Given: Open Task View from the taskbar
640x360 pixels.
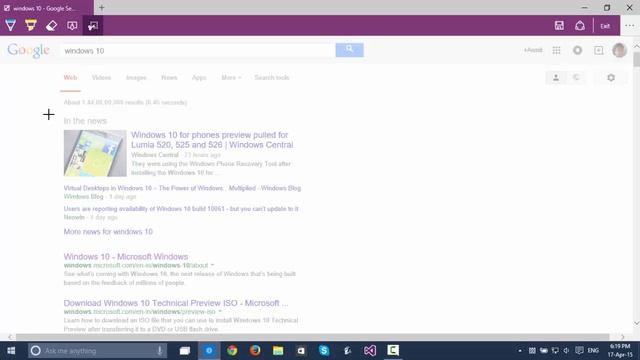Looking at the screenshot, I should point(185,351).
